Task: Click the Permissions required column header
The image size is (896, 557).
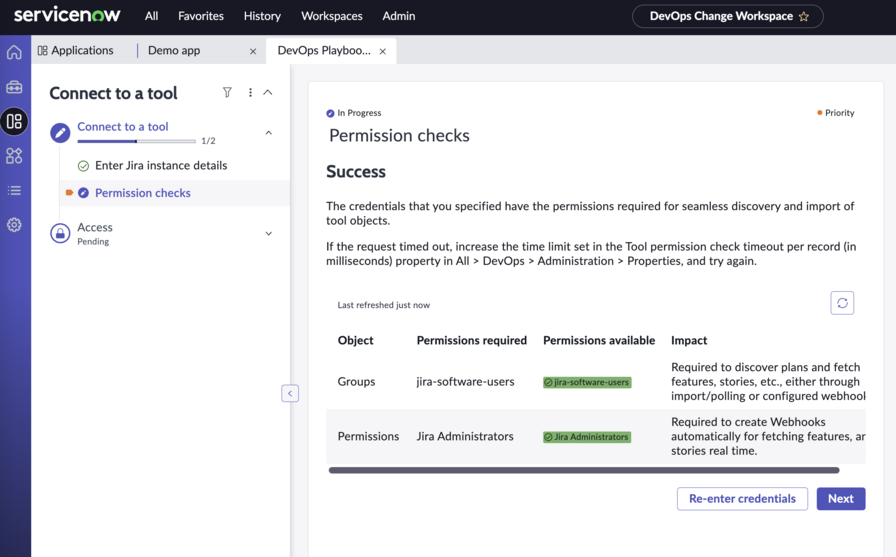Action: click(x=471, y=340)
